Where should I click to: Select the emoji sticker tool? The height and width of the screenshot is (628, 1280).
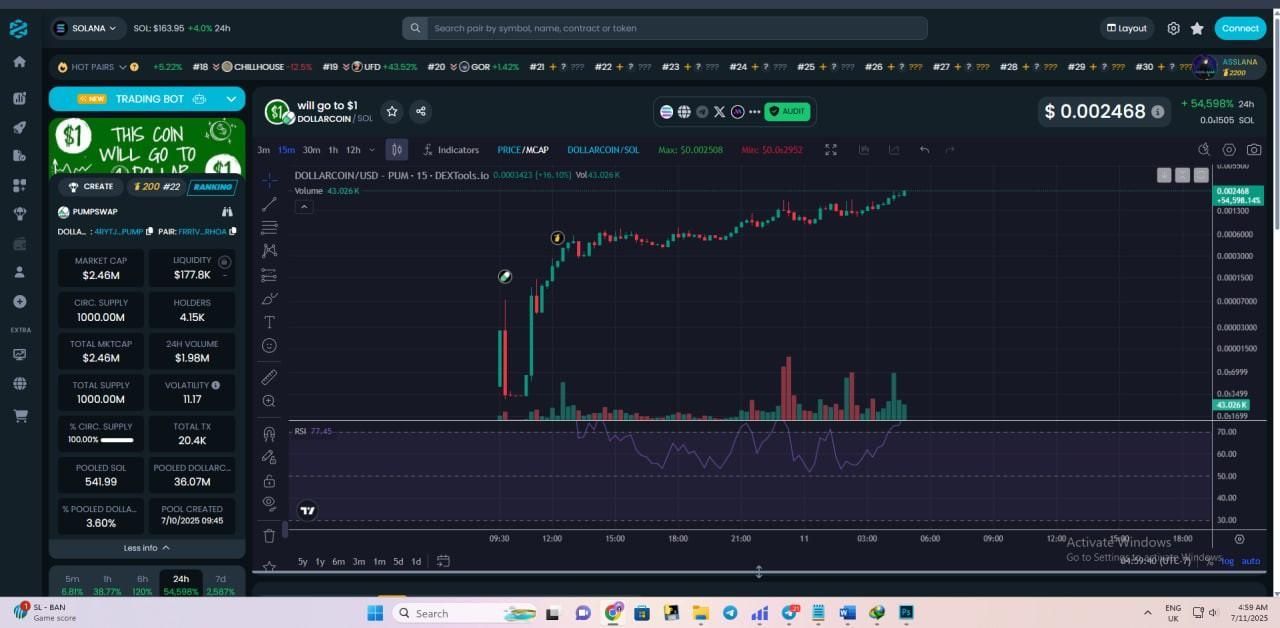pos(269,346)
